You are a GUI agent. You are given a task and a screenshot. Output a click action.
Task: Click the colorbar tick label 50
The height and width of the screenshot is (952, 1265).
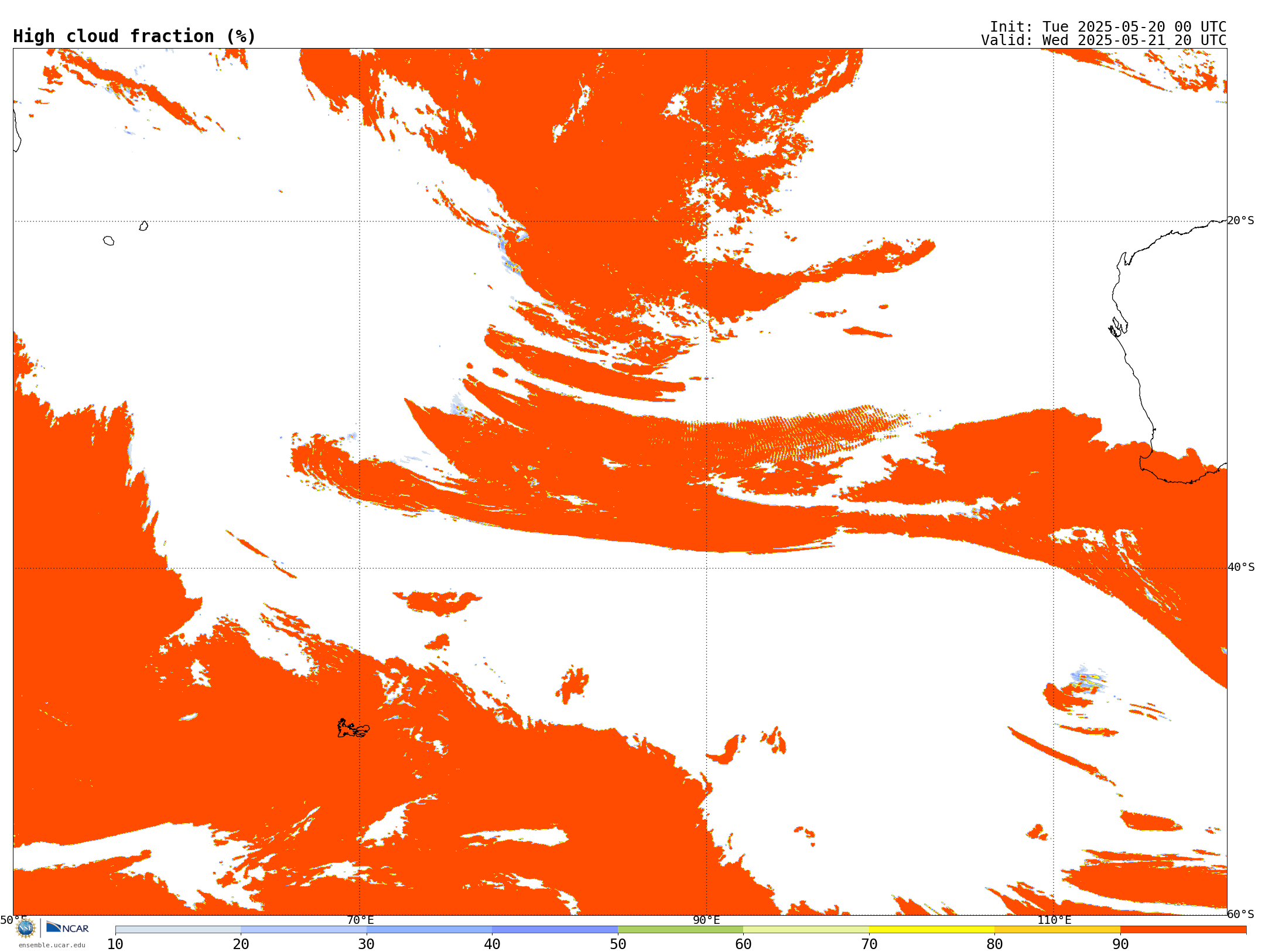tap(618, 944)
